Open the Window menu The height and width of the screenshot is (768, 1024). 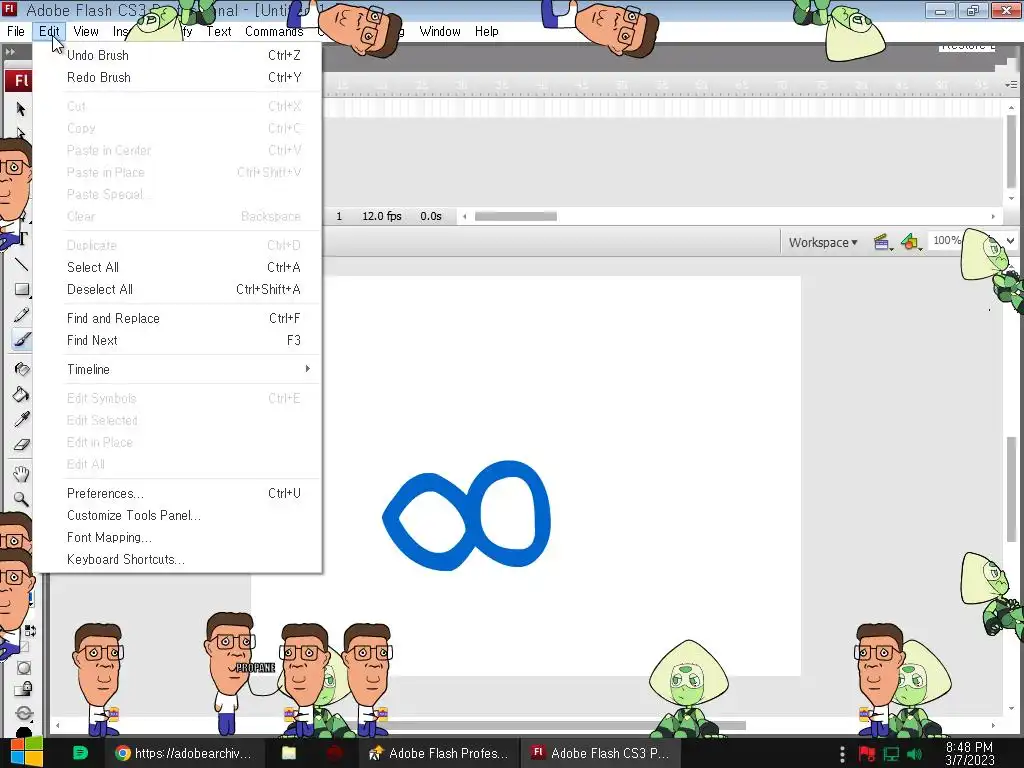tap(440, 31)
